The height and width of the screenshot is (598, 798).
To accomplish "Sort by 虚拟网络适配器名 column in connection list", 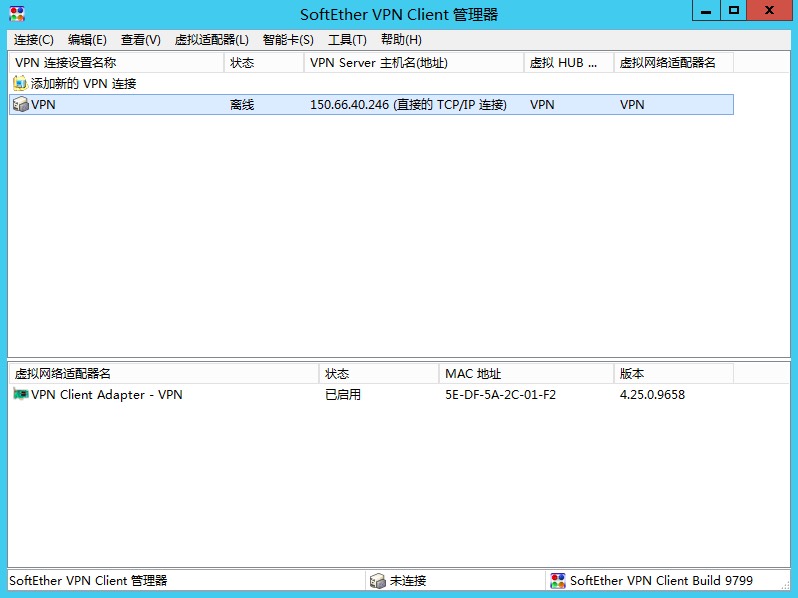I will (x=673, y=63).
